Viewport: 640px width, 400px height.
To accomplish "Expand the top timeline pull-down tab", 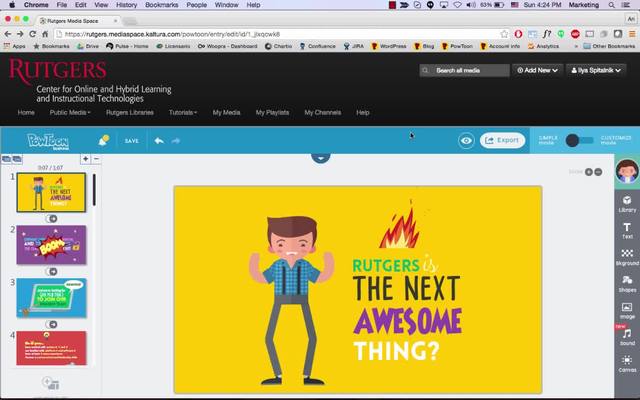I will point(320,158).
